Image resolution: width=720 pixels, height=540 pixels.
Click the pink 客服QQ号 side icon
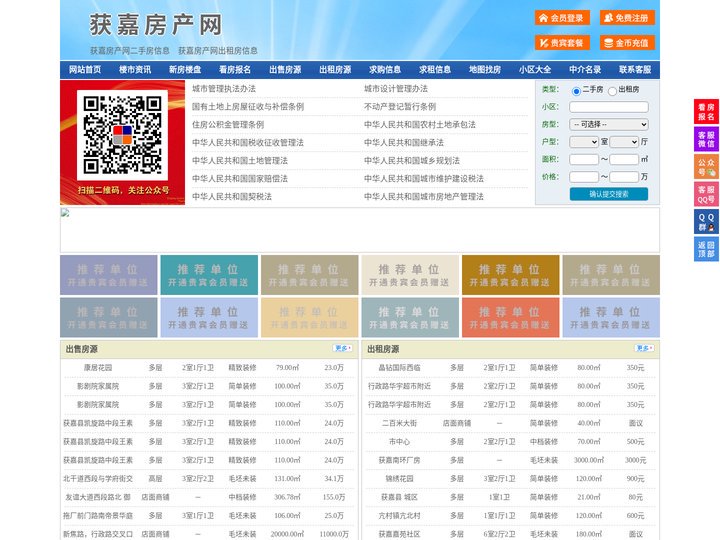pyautogui.click(x=706, y=194)
